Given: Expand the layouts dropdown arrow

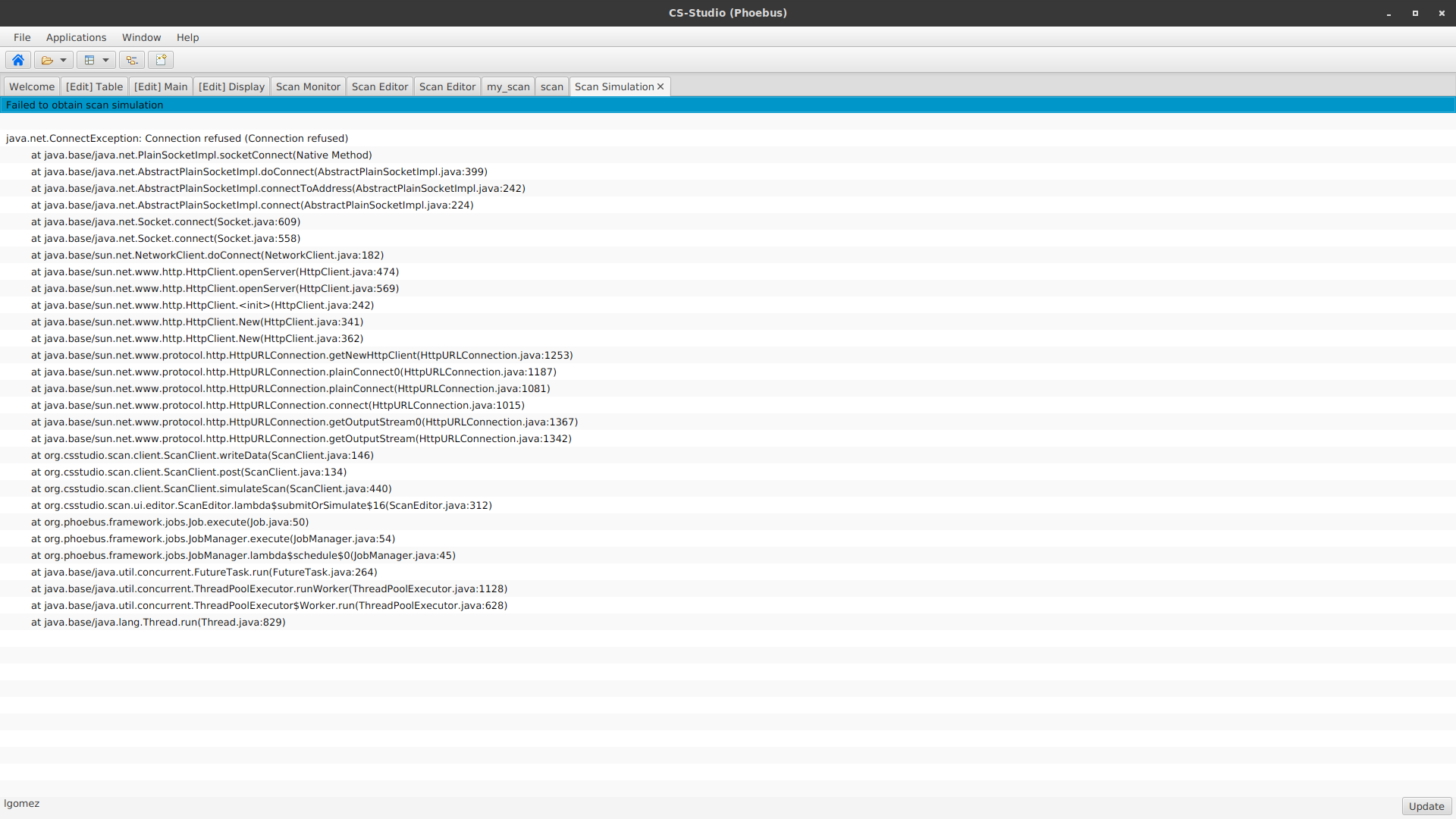Looking at the screenshot, I should click(x=105, y=60).
